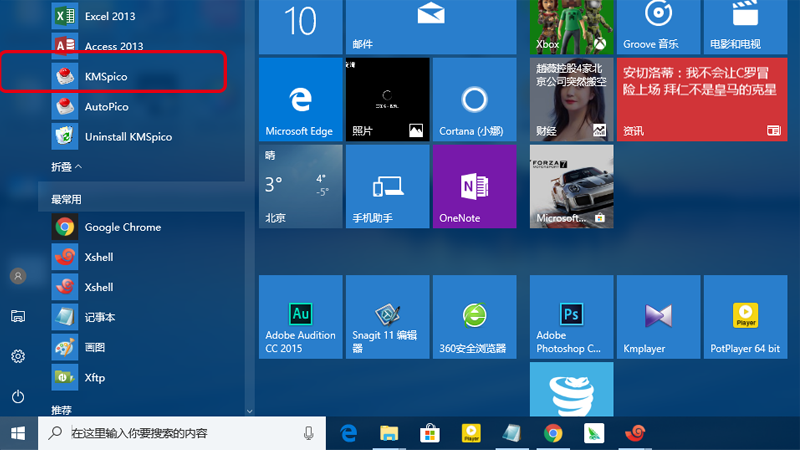Click the taskbar search input box
Viewport: 800px width, 450px height.
click(x=180, y=433)
